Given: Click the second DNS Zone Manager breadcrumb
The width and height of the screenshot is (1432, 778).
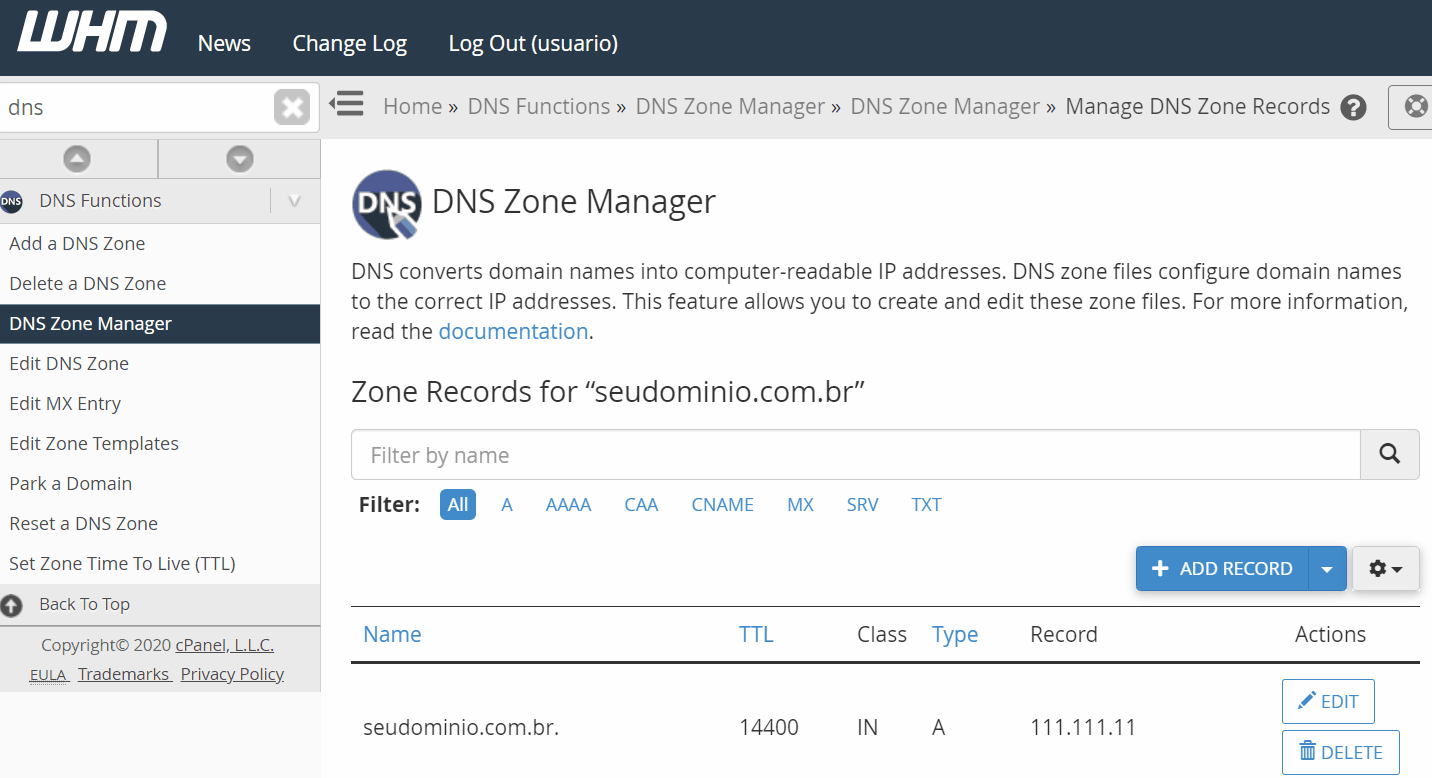Looking at the screenshot, I should tap(945, 107).
